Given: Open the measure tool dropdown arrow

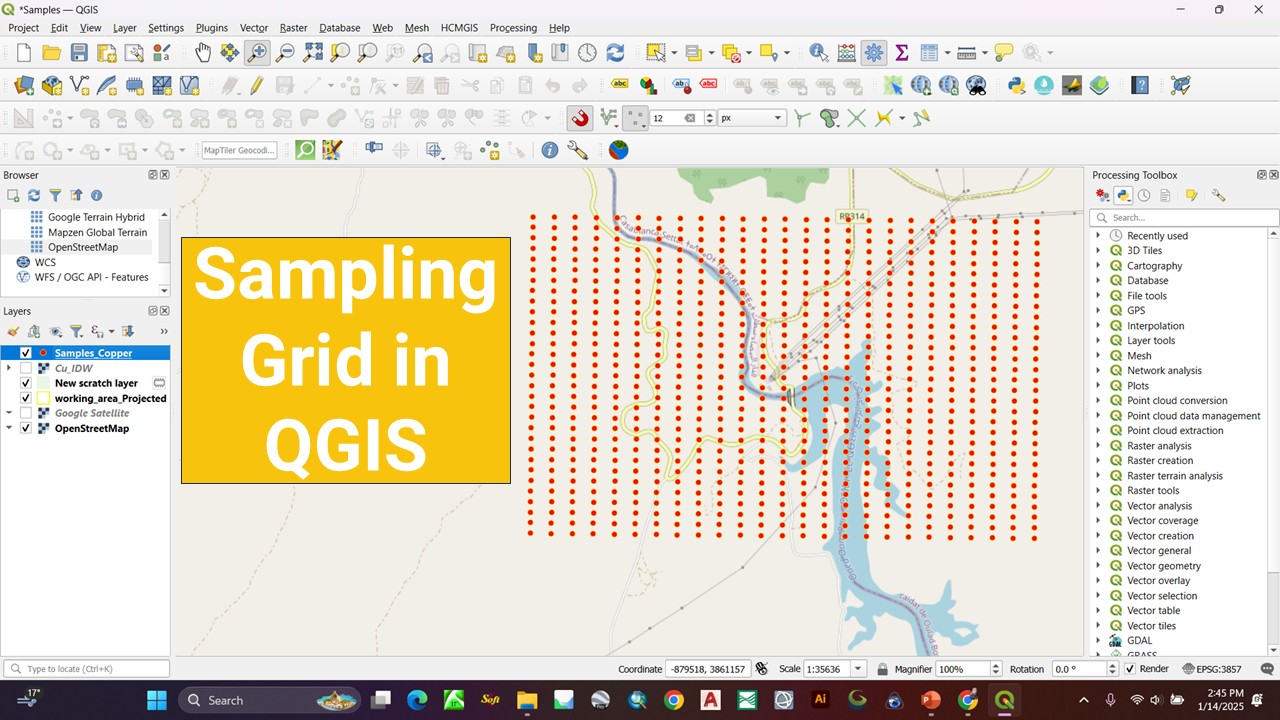Looking at the screenshot, I should (x=985, y=53).
